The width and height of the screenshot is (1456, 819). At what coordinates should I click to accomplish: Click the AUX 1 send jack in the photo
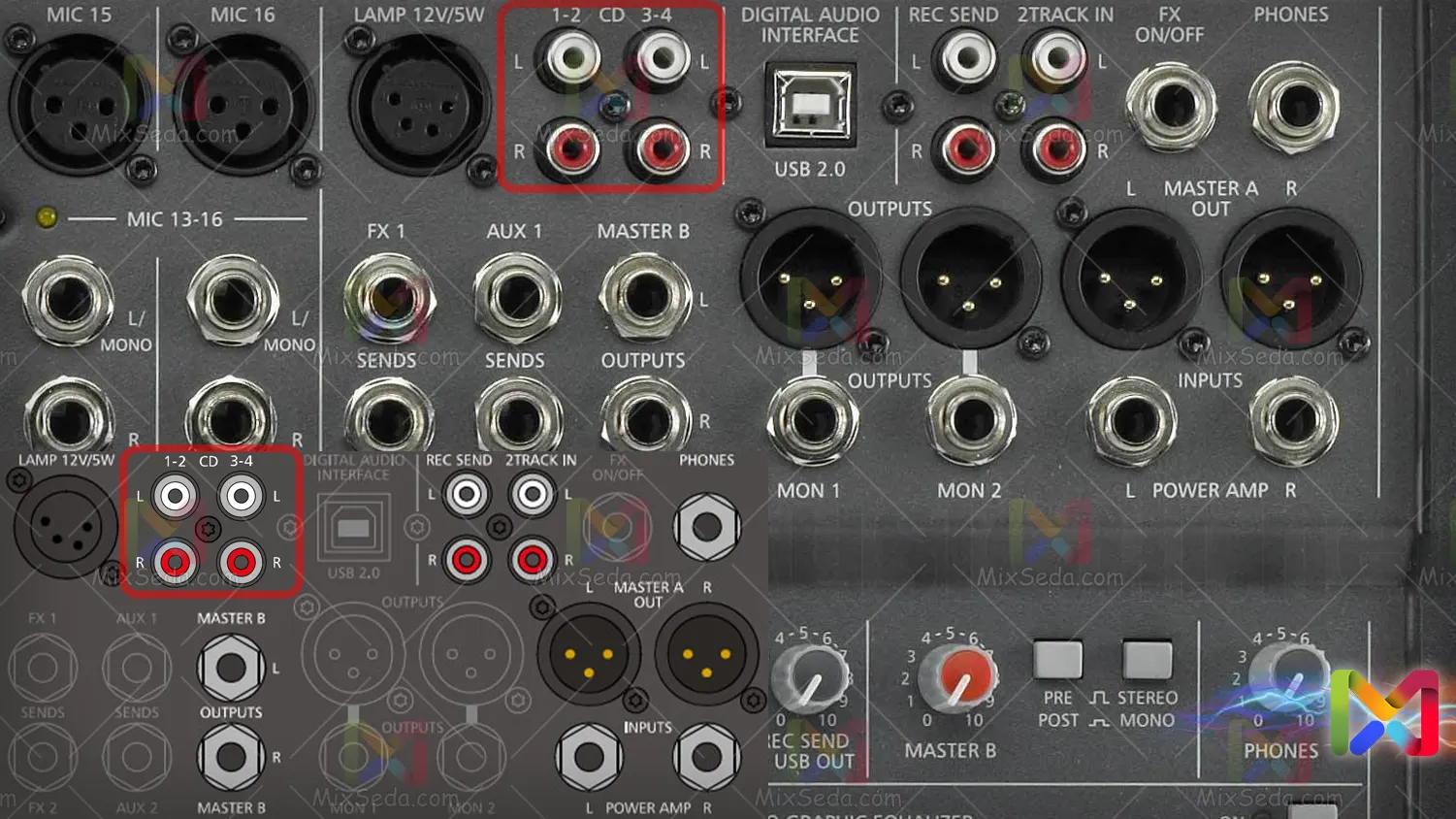coord(517,297)
